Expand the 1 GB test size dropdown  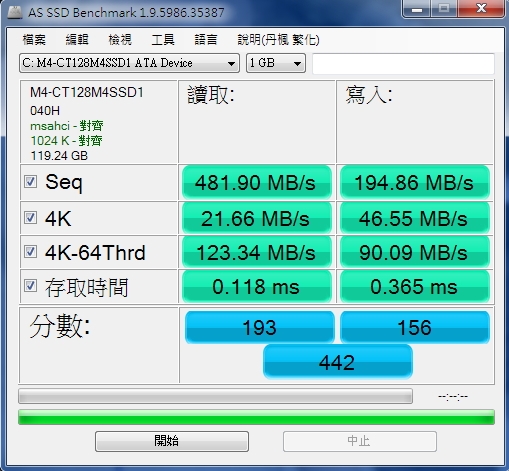coord(276,63)
